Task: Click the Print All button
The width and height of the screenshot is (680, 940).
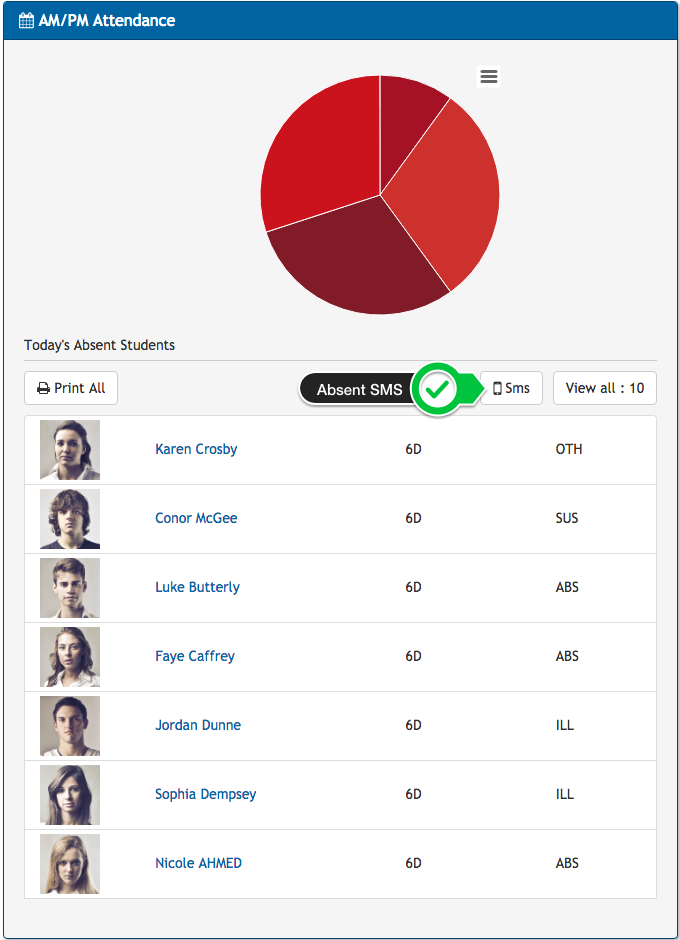Action: [71, 388]
